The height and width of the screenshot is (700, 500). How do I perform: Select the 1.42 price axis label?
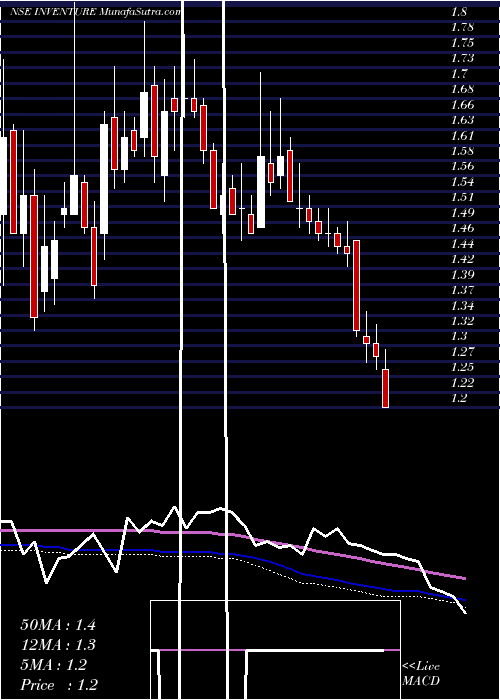click(x=462, y=259)
